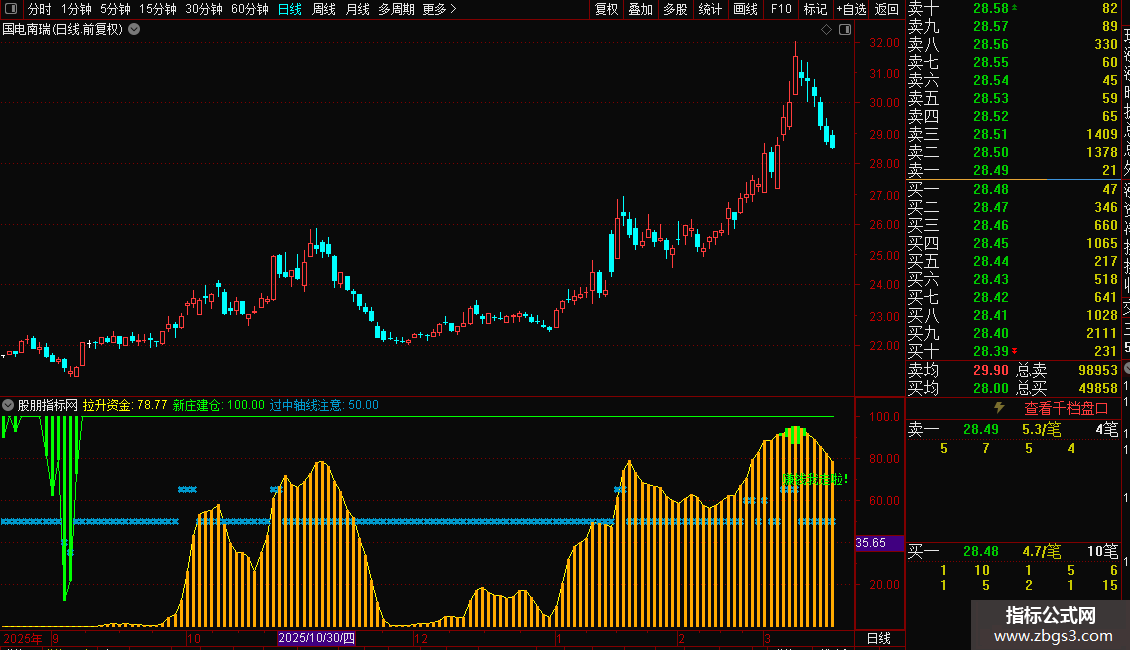Switch to 月线 monthly chart
1130x650 pixels.
click(357, 9)
